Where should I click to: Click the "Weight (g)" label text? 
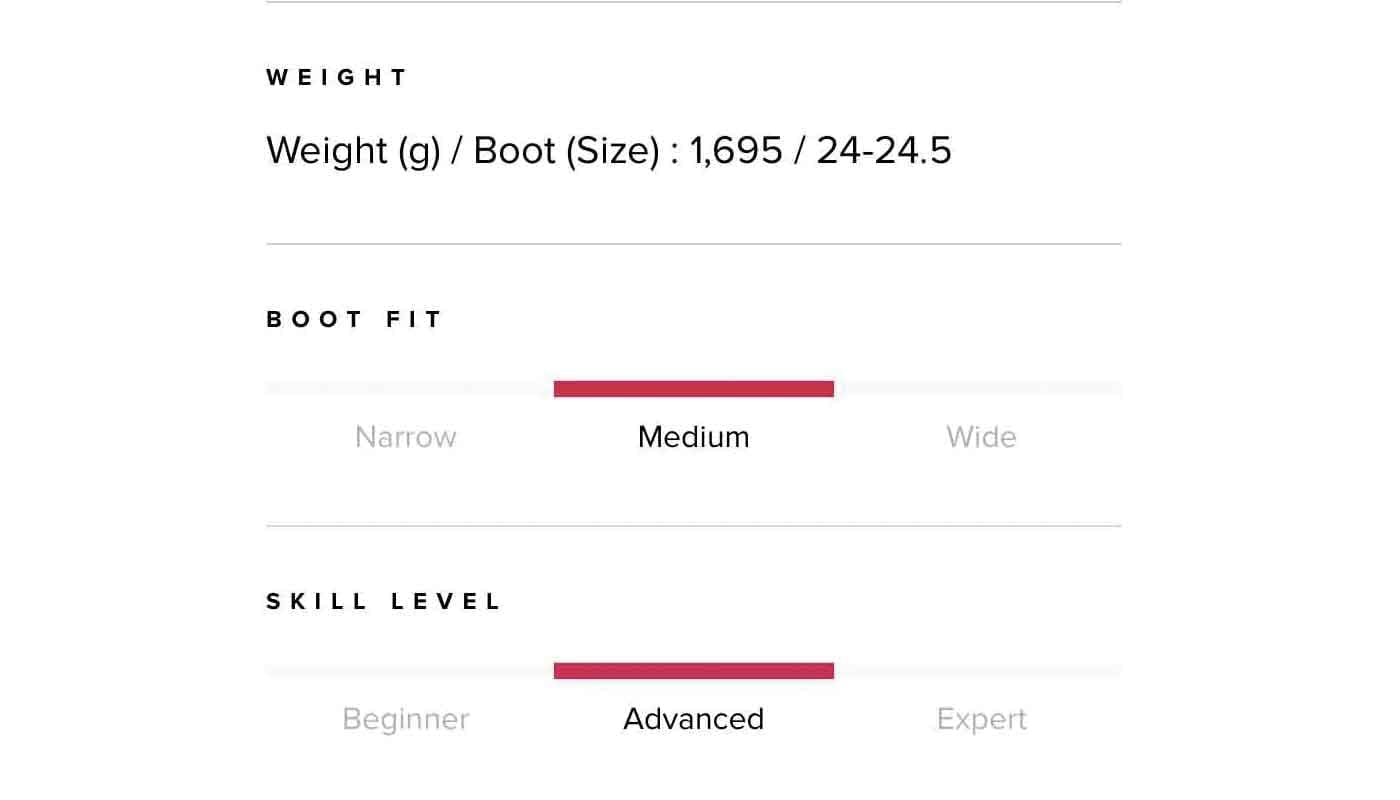353,151
